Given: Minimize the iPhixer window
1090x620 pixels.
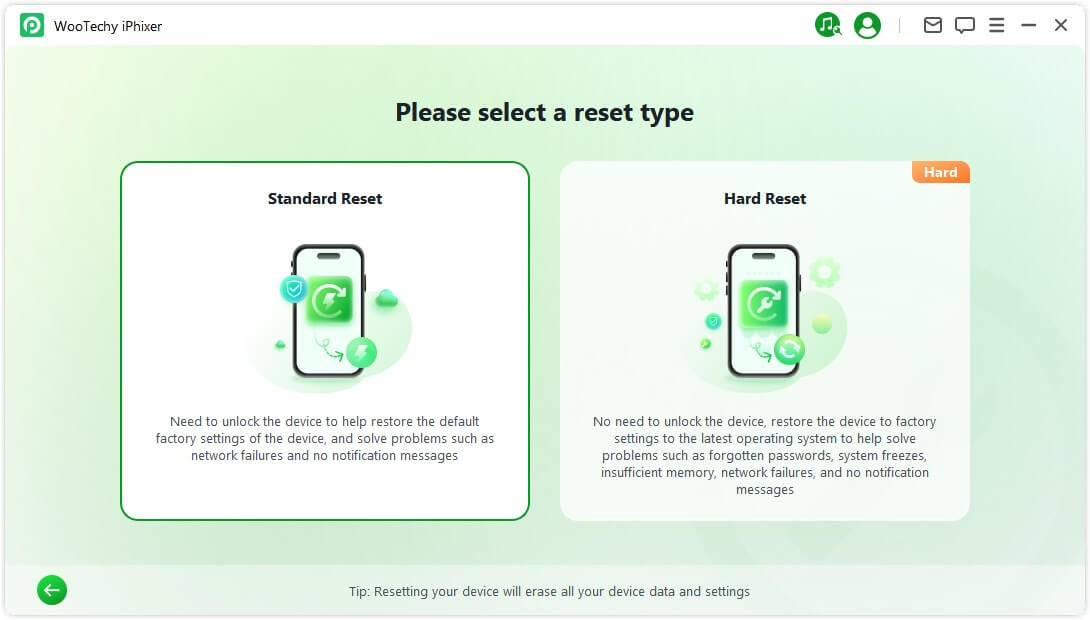Looking at the screenshot, I should point(1028,26).
